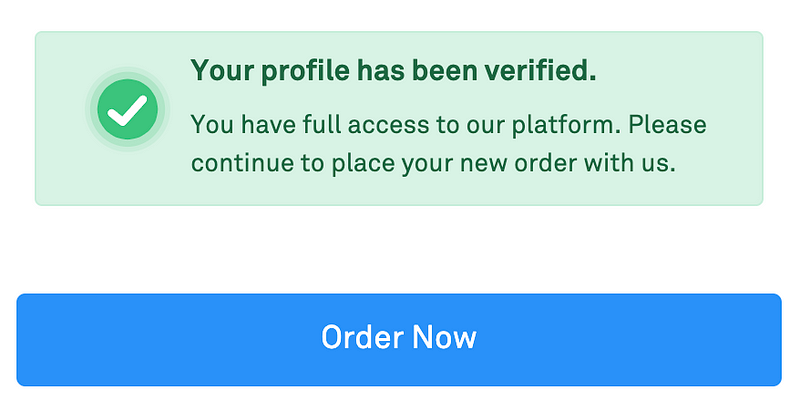Click the banner space below the checkmark icon
The height and width of the screenshot is (412, 800).
tap(128, 177)
